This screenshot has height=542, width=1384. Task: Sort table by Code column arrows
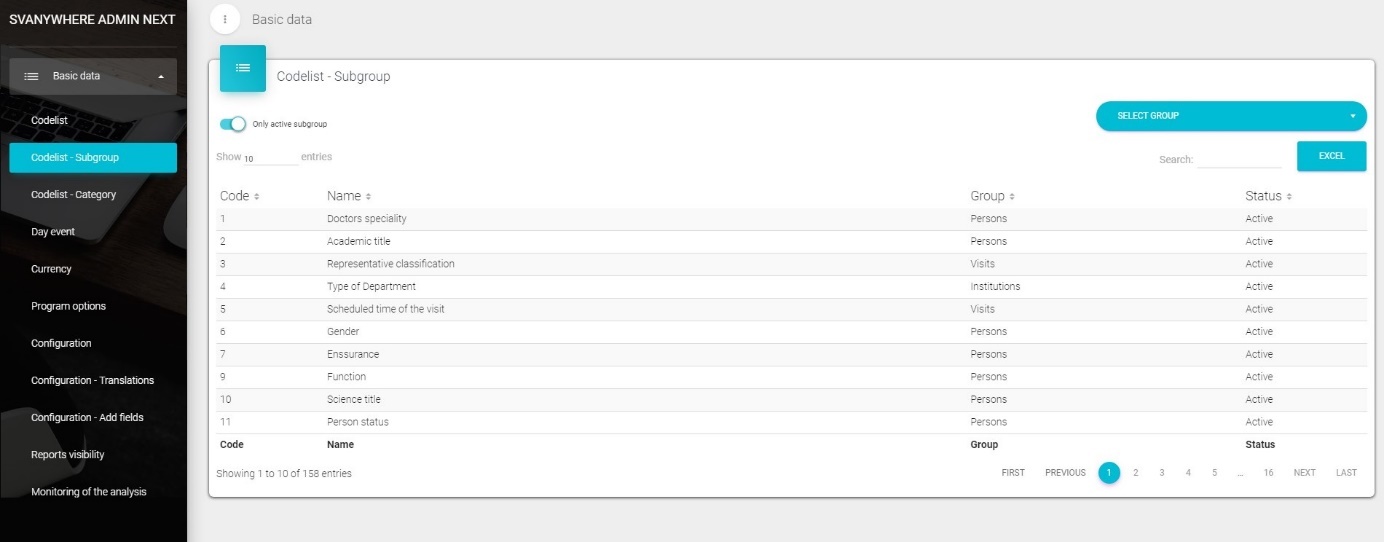point(257,196)
